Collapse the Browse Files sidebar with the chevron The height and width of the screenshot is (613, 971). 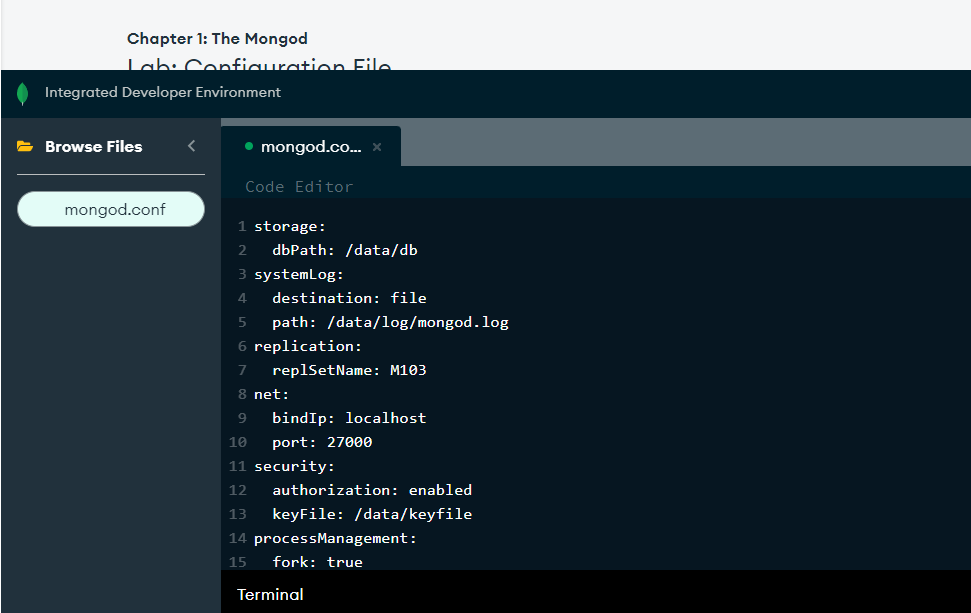click(191, 146)
